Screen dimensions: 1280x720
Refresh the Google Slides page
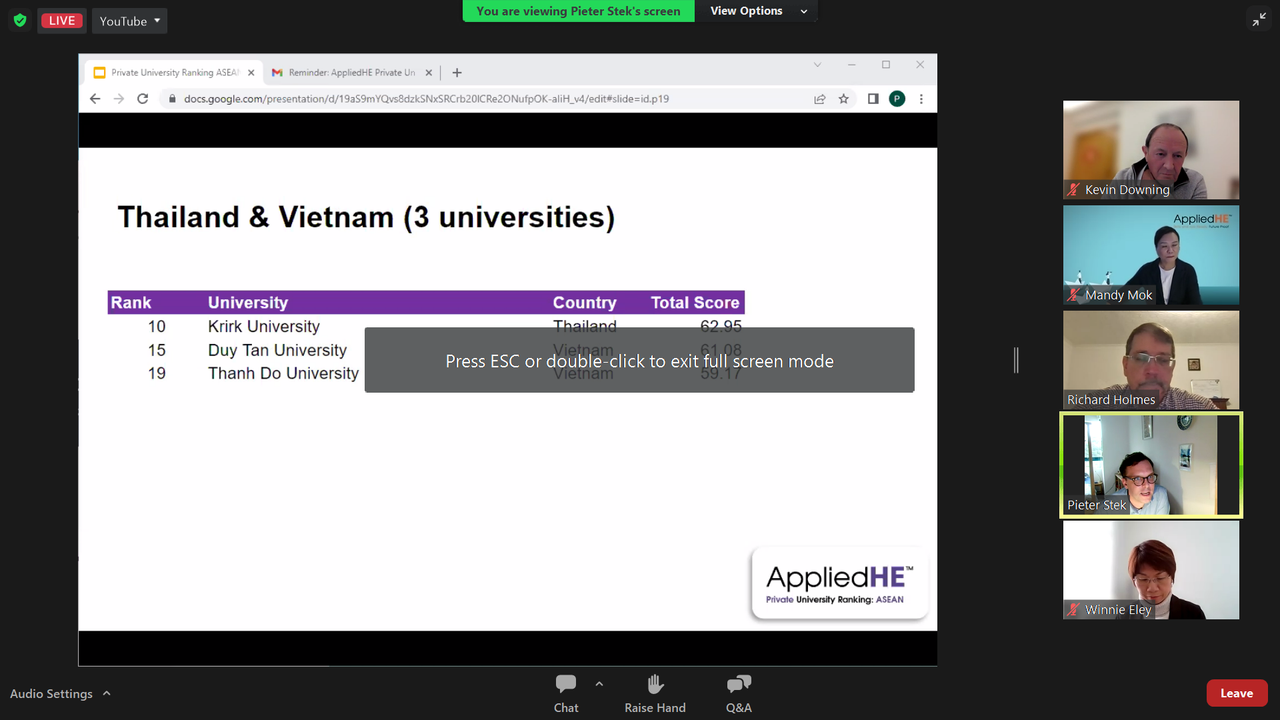(142, 98)
